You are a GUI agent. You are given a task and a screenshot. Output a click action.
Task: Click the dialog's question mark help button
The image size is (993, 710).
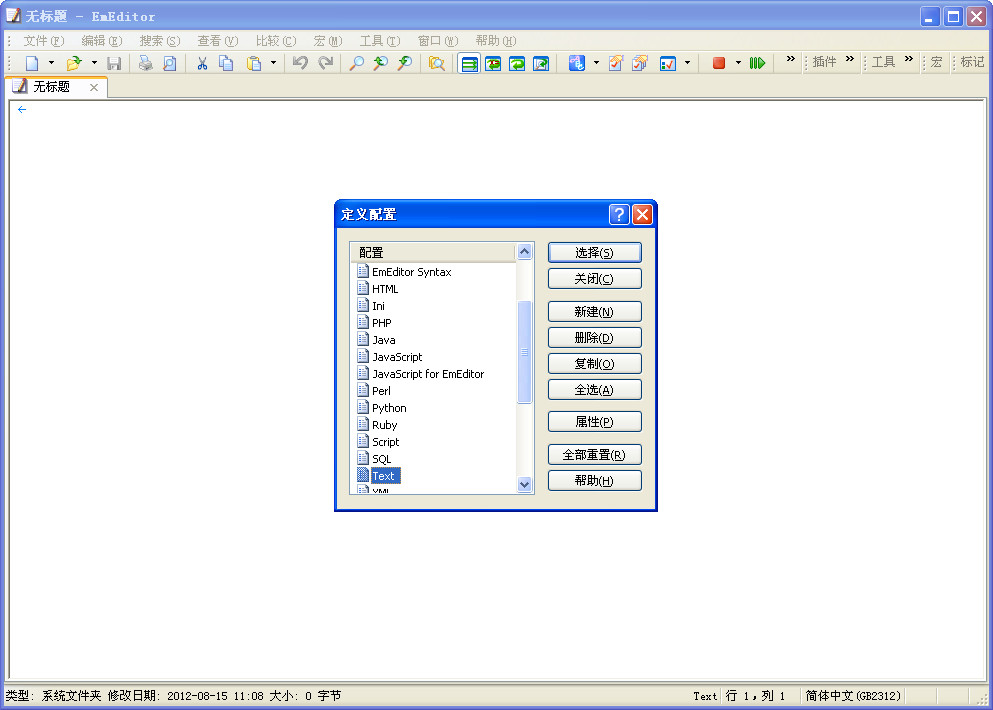point(619,214)
